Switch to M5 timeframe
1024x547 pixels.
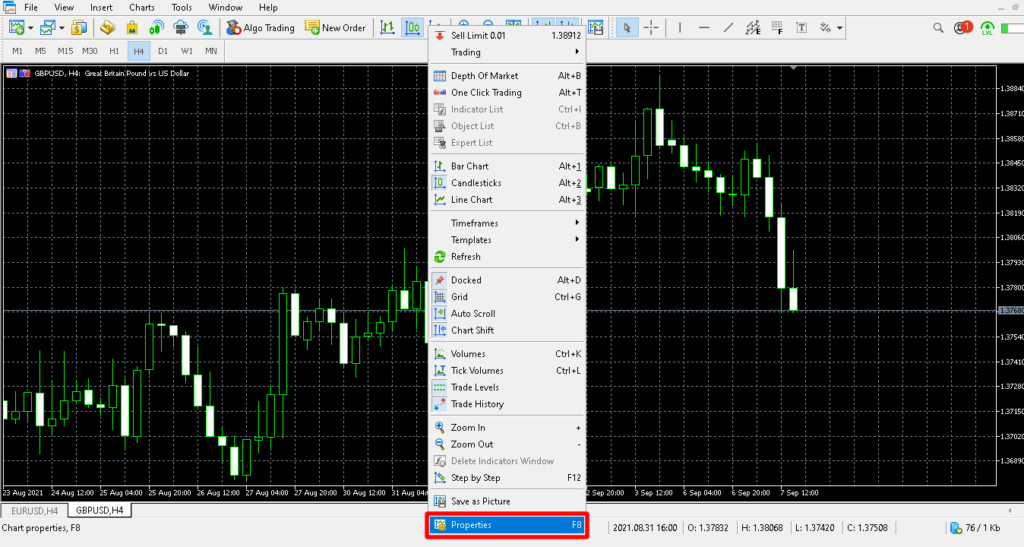tap(40, 51)
